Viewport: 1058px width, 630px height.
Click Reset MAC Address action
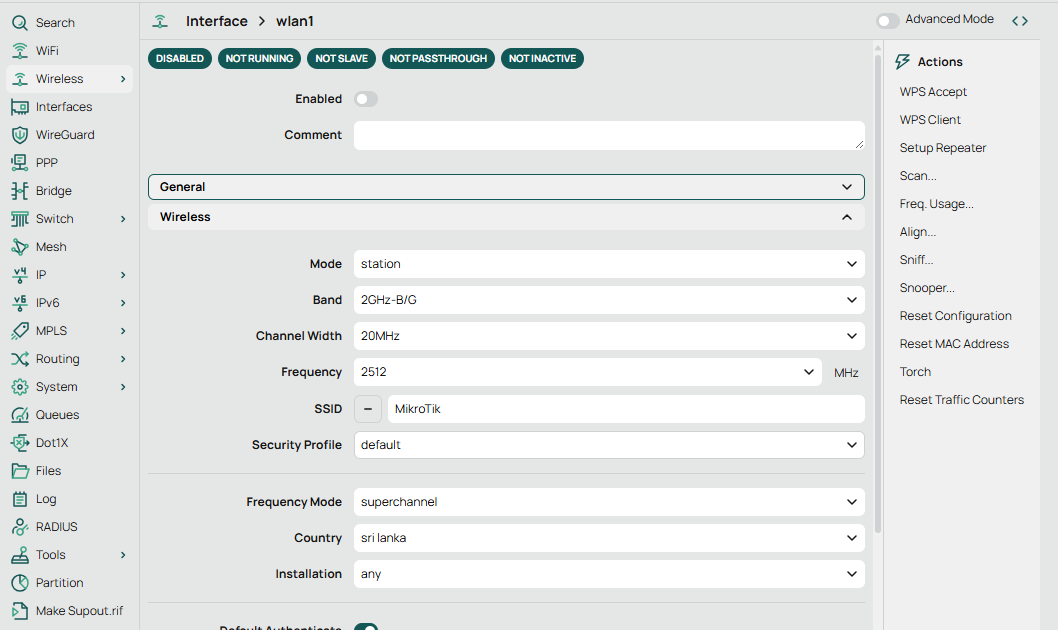click(x=954, y=344)
